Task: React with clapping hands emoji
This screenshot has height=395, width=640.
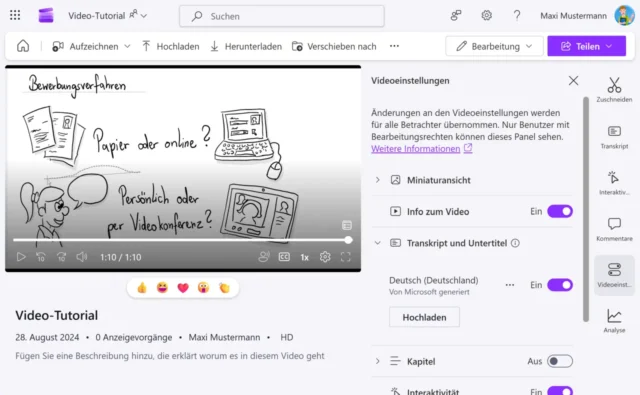Action: click(224, 288)
